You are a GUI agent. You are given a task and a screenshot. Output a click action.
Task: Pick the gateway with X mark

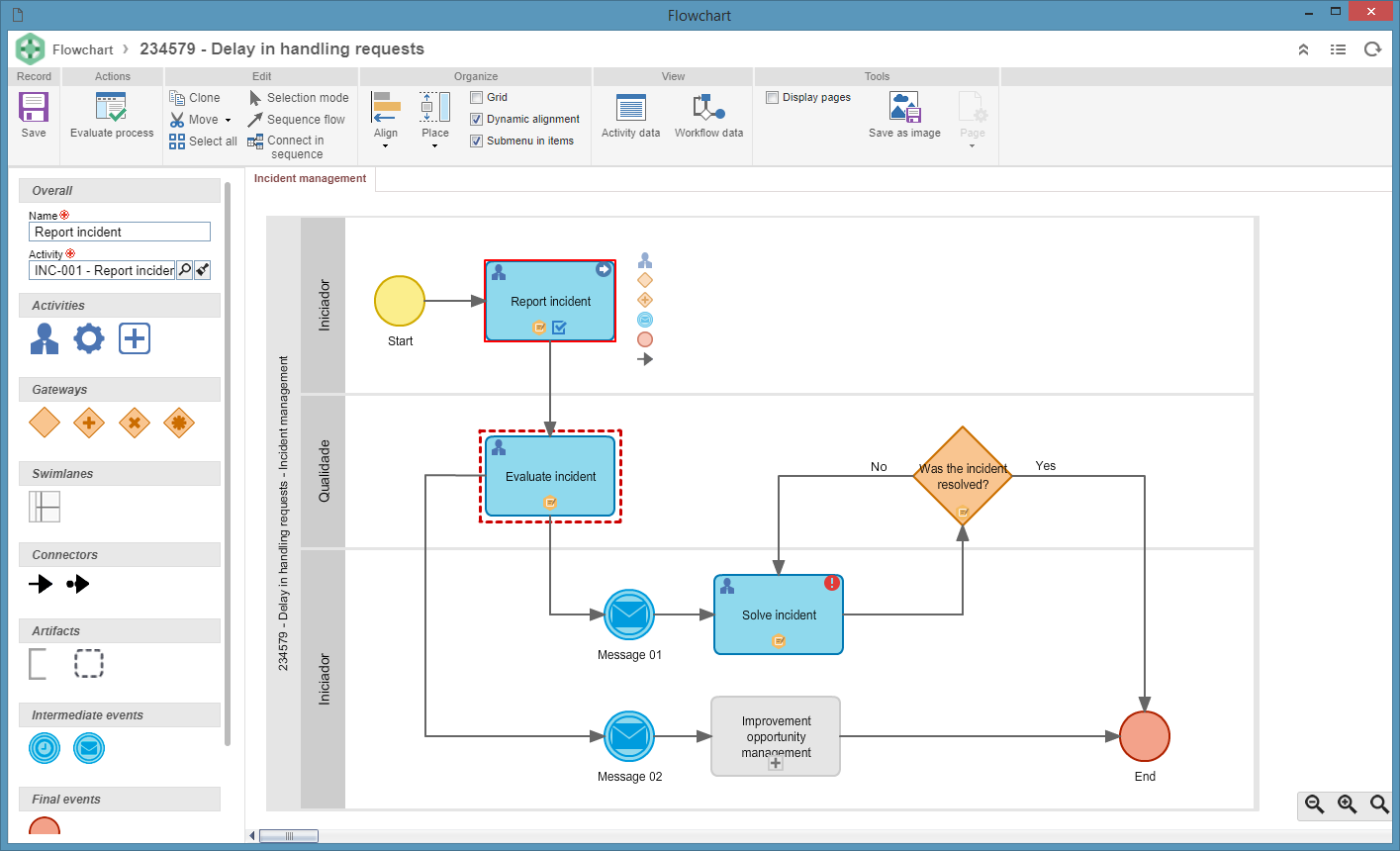[x=135, y=423]
